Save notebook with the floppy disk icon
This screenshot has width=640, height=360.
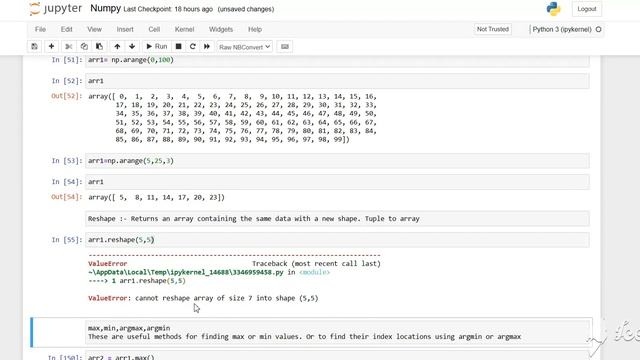coord(34,47)
